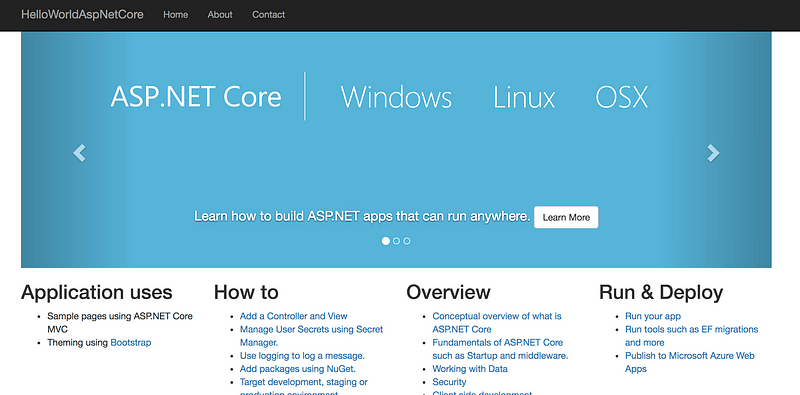Click the HelloWorldAspNetCore brand link
The width and height of the screenshot is (800, 395).
pos(82,15)
